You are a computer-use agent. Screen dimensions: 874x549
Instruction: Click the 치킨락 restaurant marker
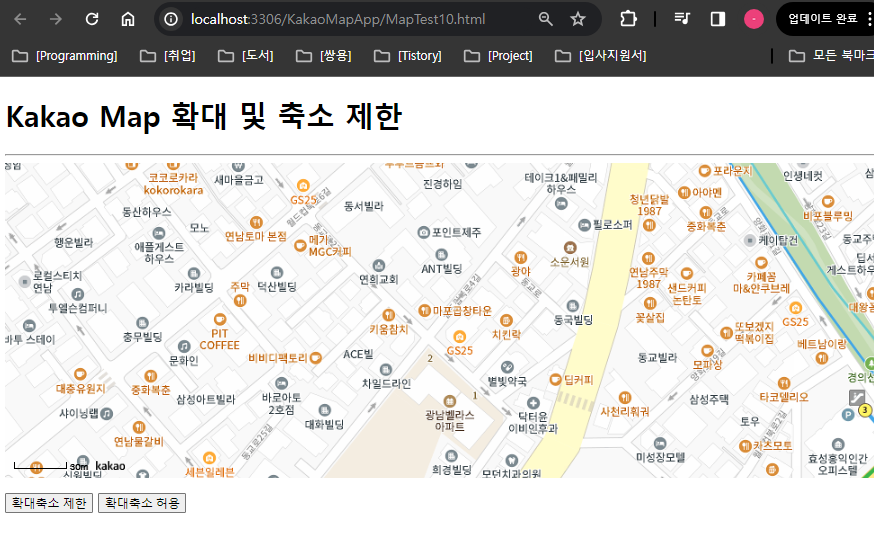tap(506, 320)
